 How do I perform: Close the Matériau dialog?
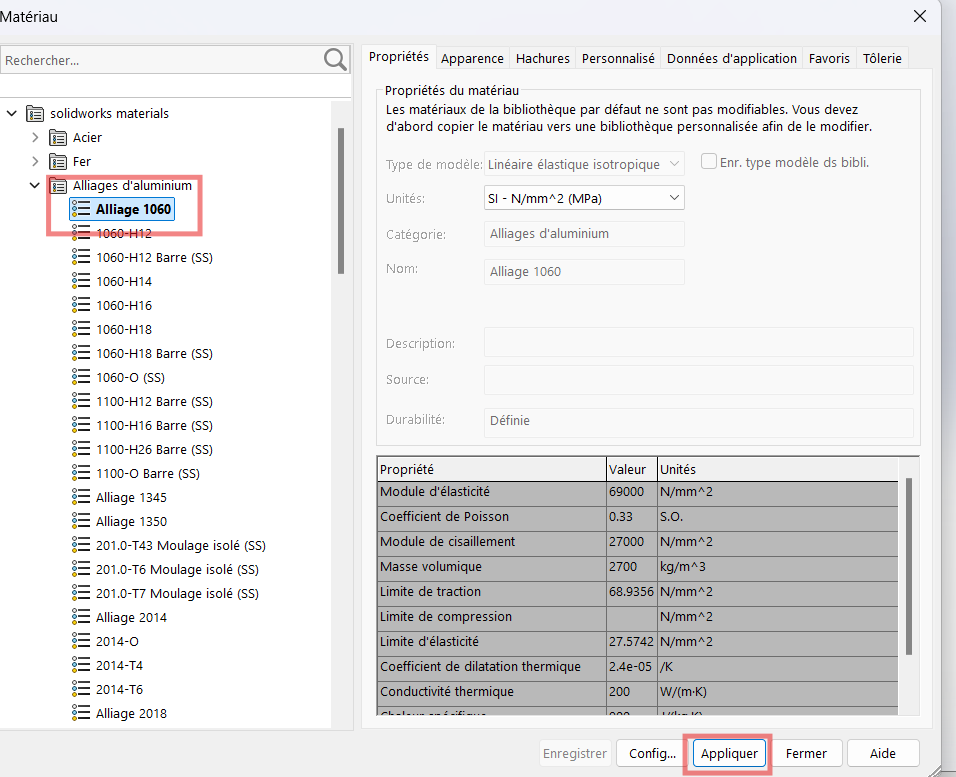[920, 16]
